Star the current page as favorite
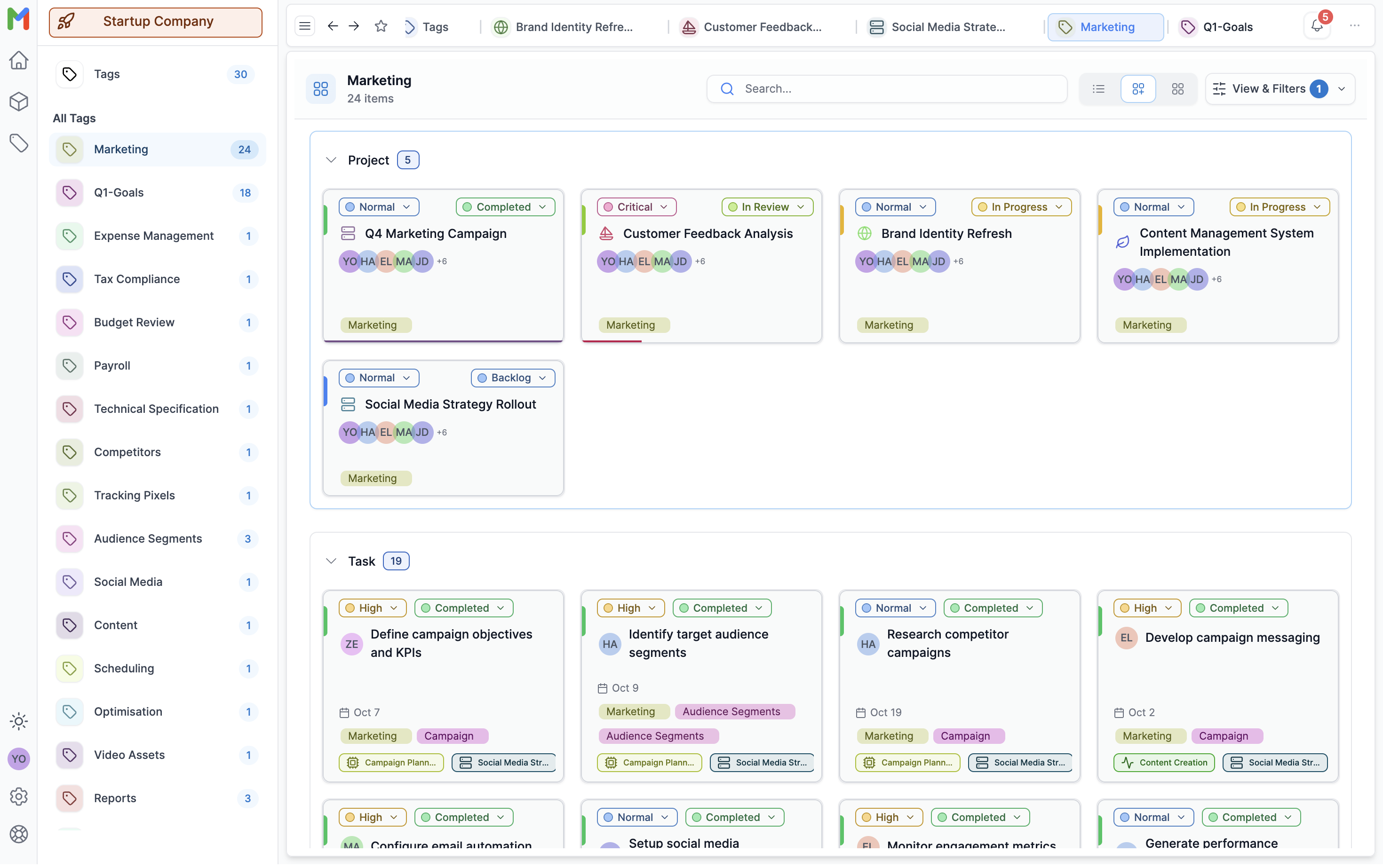The image size is (1383, 868). [x=381, y=26]
